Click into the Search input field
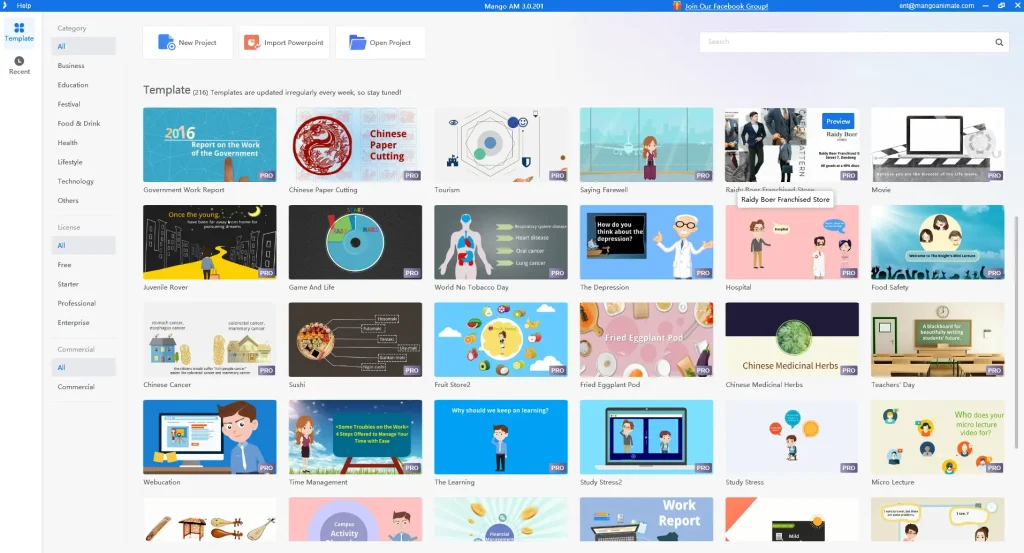 pyautogui.click(x=845, y=42)
